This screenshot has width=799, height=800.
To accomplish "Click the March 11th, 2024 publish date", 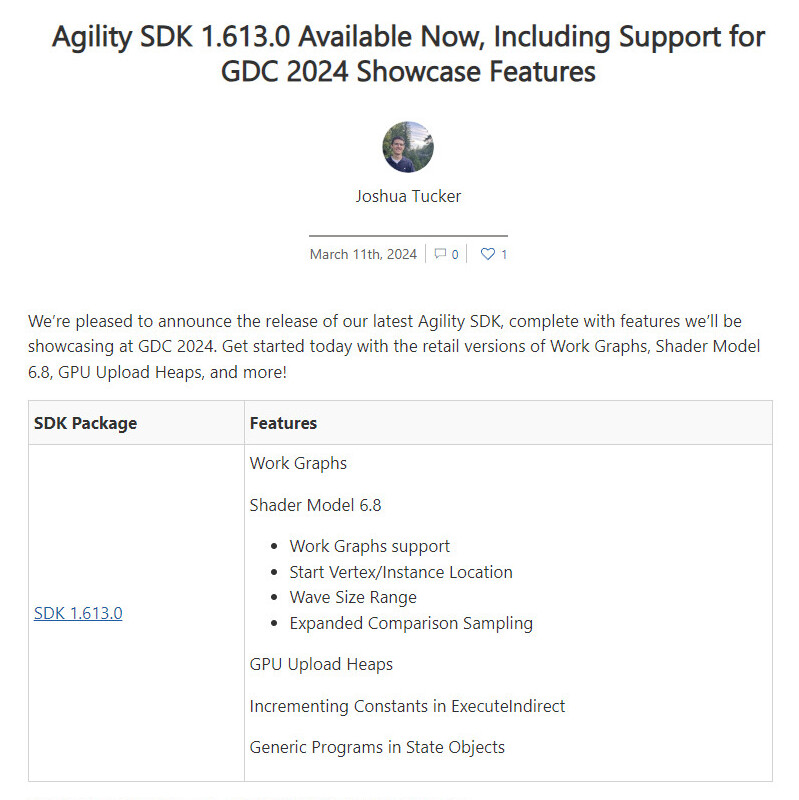I will tap(363, 254).
